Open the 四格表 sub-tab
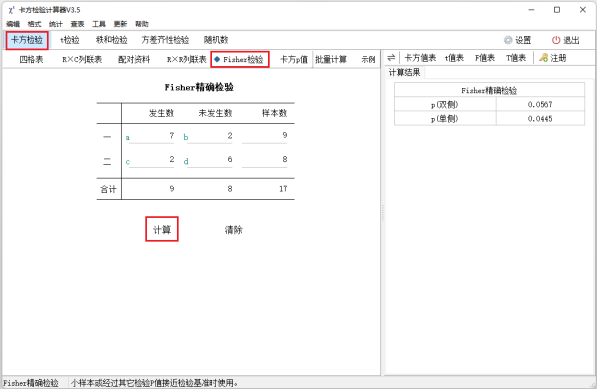 (31, 59)
